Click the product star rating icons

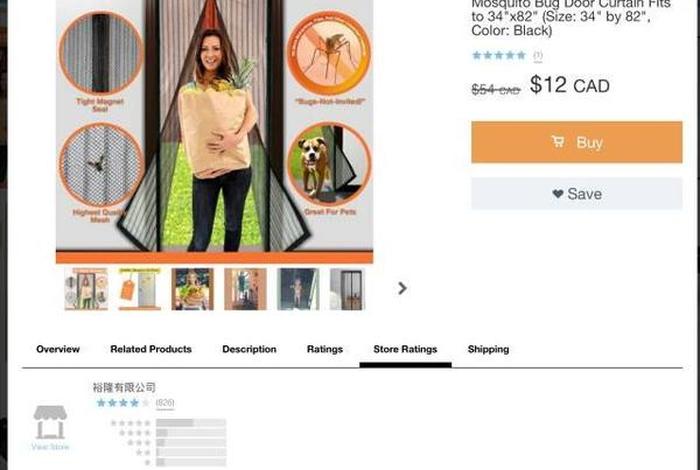[499, 55]
